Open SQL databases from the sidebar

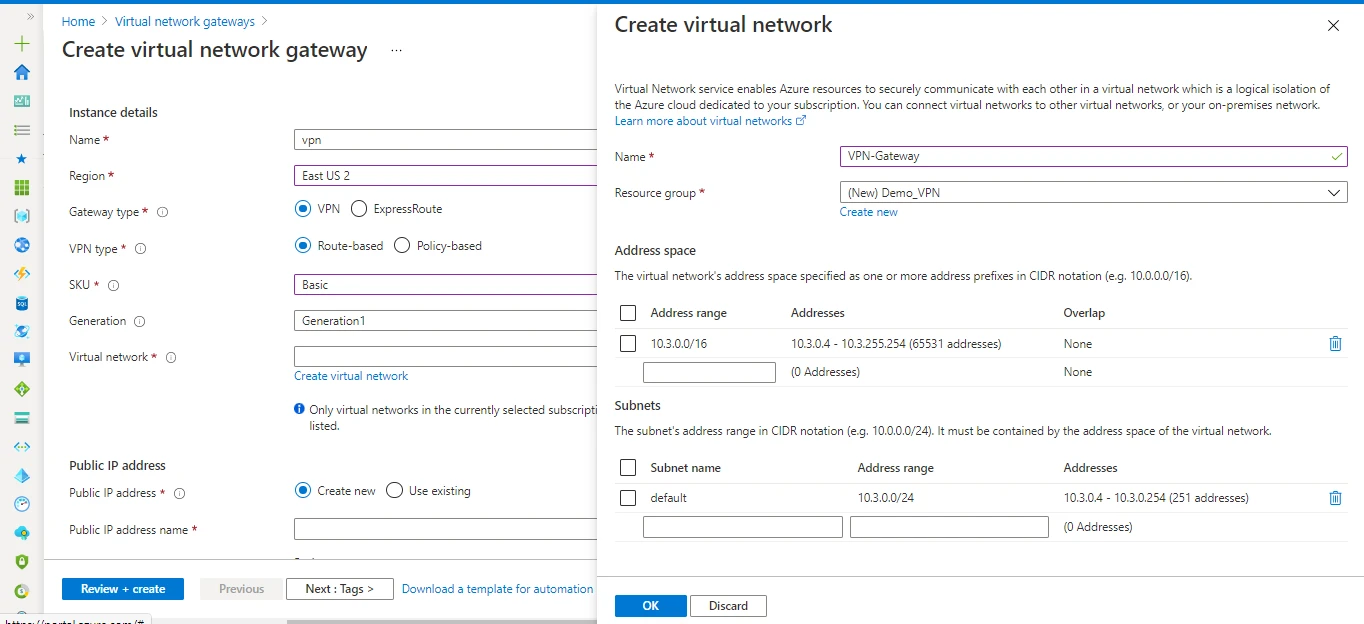pyautogui.click(x=22, y=303)
